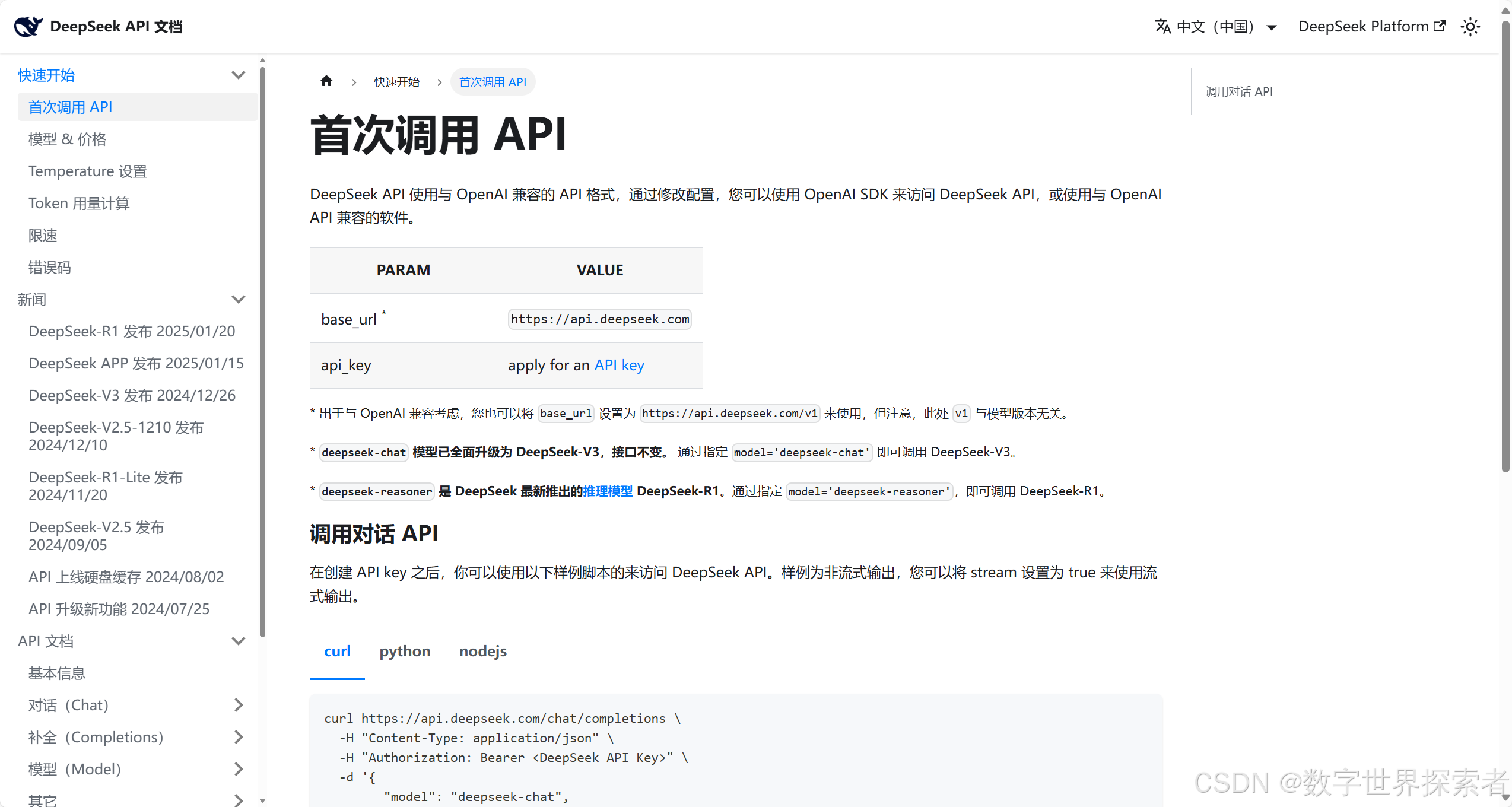The width and height of the screenshot is (1512, 807).
Task: Click the language translate icon
Action: 1162,27
